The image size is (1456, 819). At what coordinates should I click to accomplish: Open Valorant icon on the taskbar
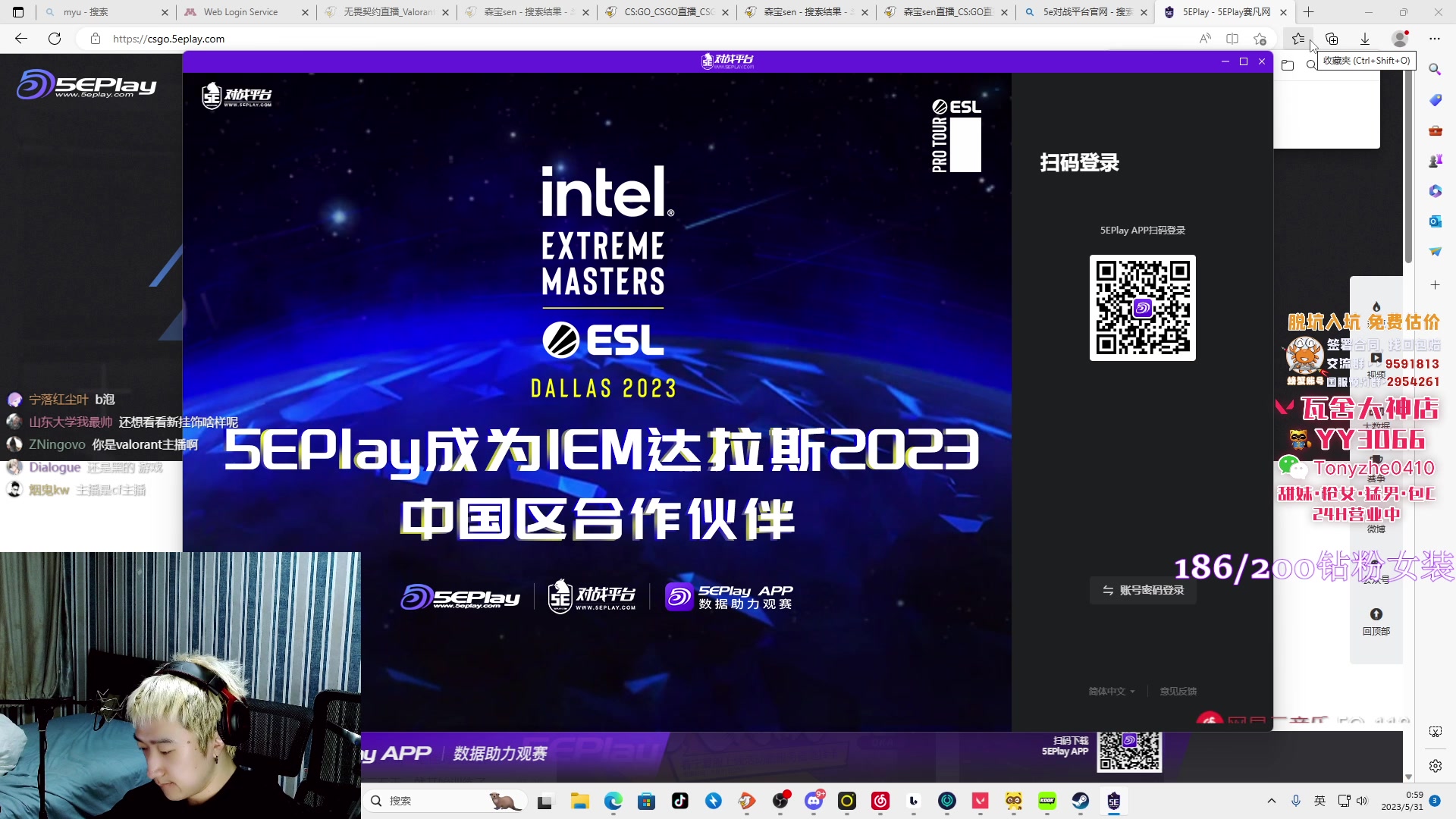pos(981,801)
